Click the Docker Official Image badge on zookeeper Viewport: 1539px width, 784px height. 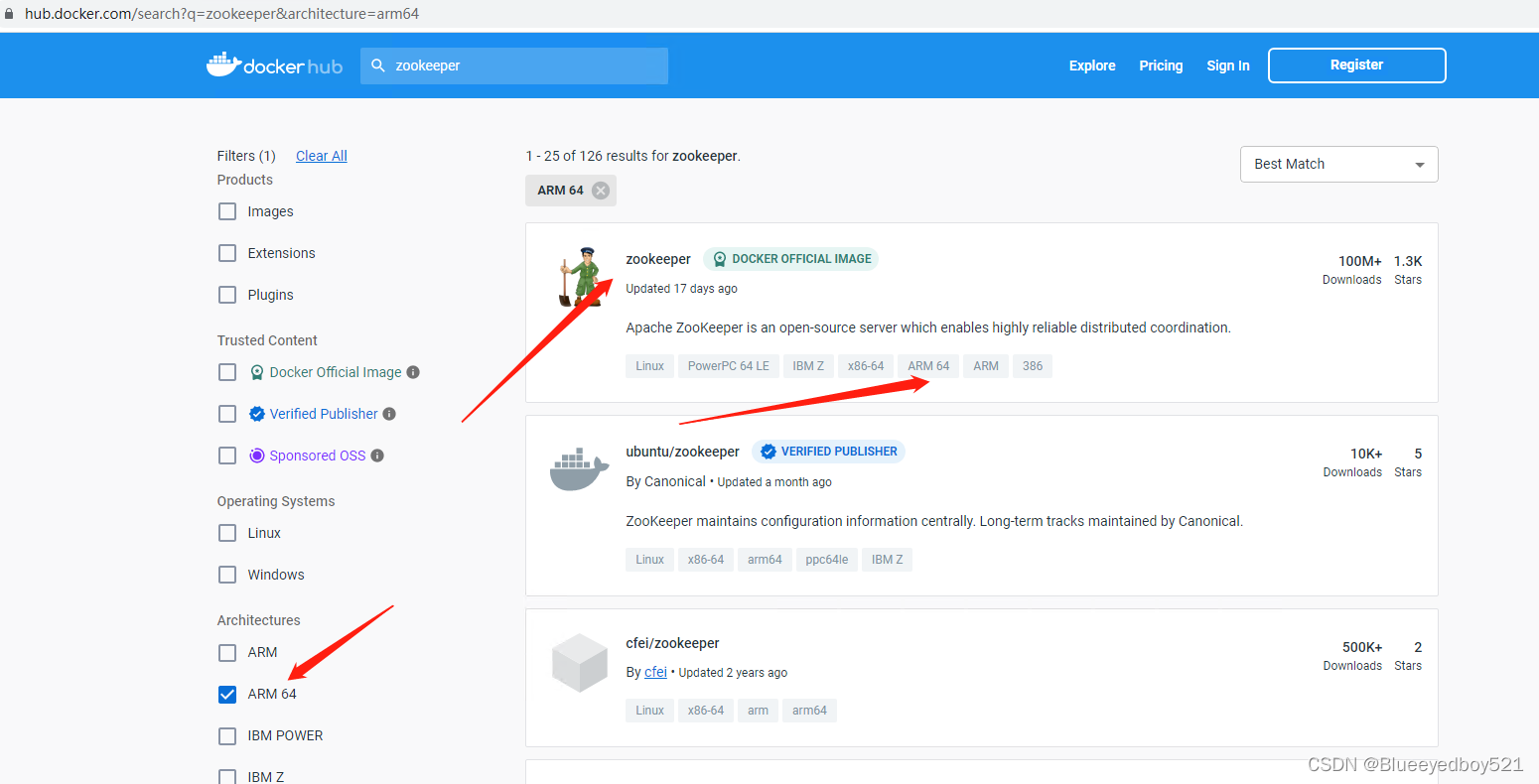point(790,259)
